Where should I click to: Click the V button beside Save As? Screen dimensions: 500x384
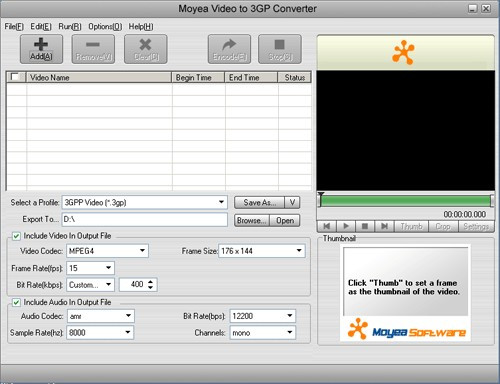click(292, 202)
